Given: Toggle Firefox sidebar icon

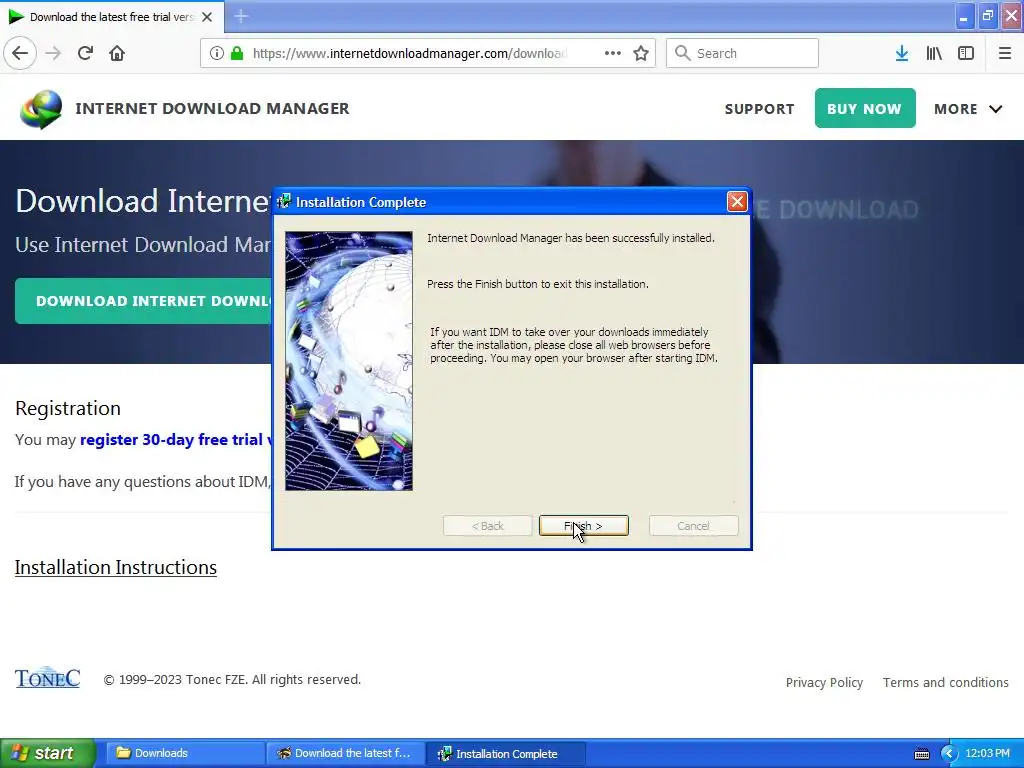Looking at the screenshot, I should (x=966, y=53).
